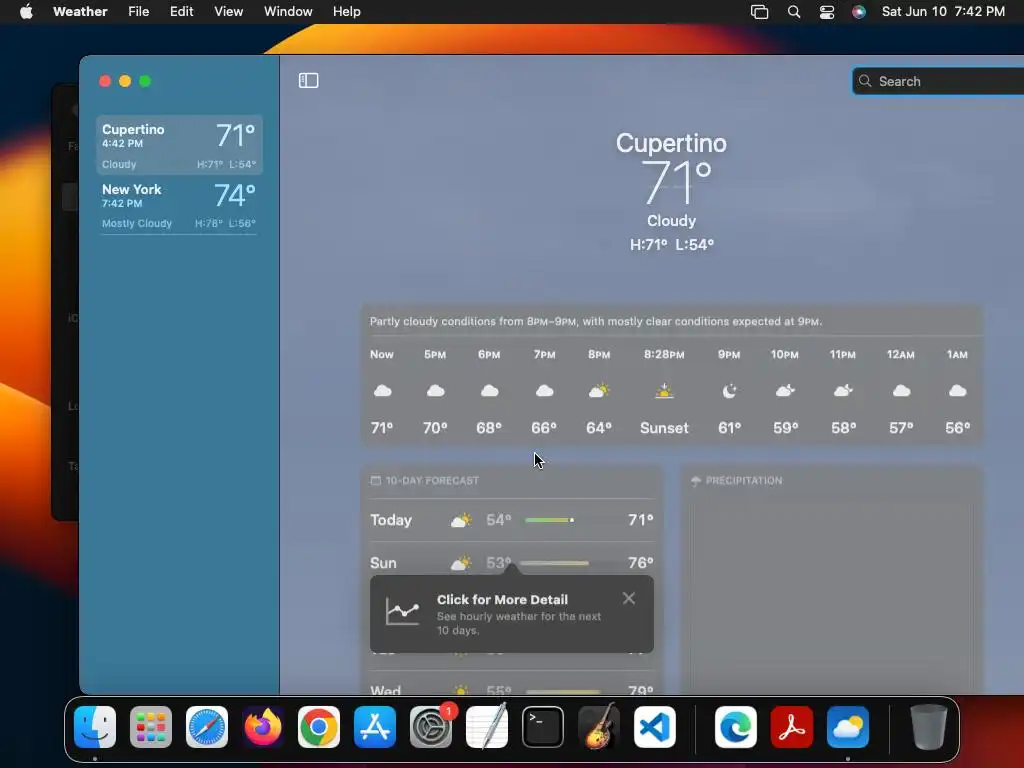Click the large Cupertino heading

pos(671,143)
